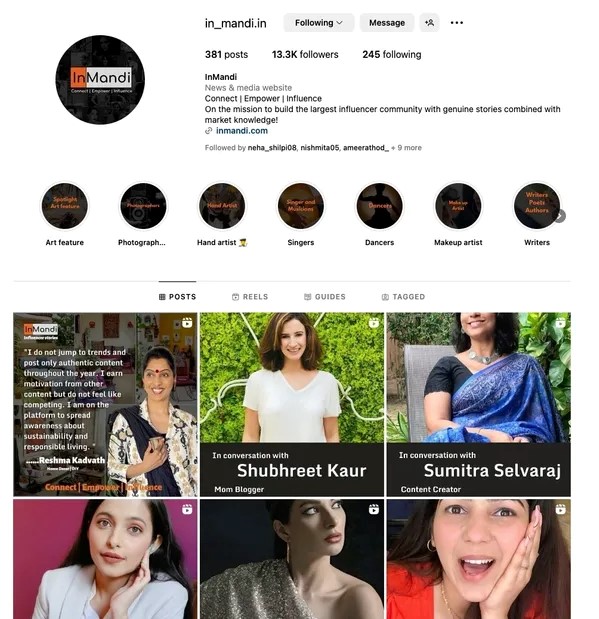This screenshot has width=599, height=619.
Task: Open the three-dots more options menu
Action: (456, 23)
